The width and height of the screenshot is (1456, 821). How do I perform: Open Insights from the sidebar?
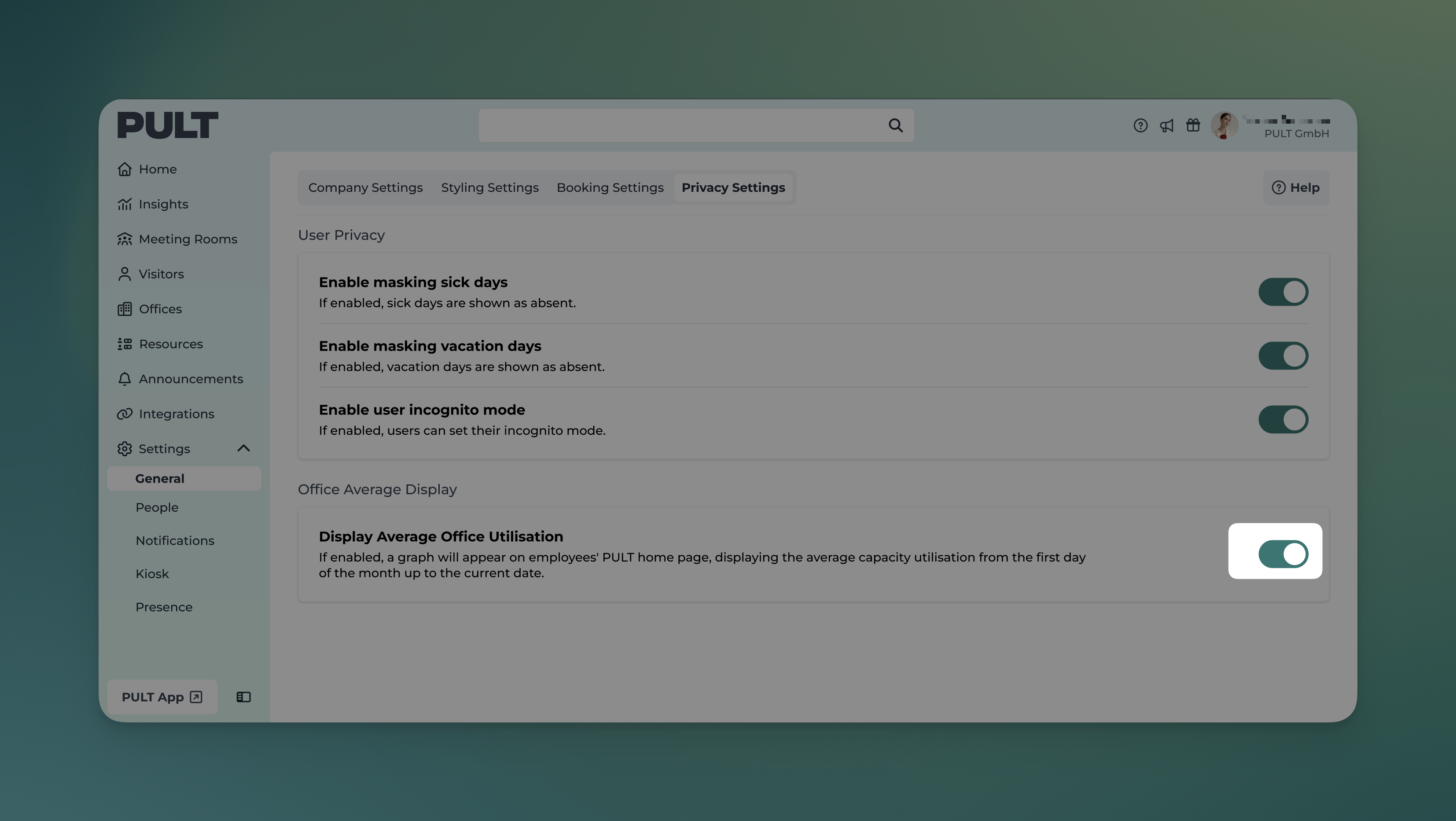(163, 204)
